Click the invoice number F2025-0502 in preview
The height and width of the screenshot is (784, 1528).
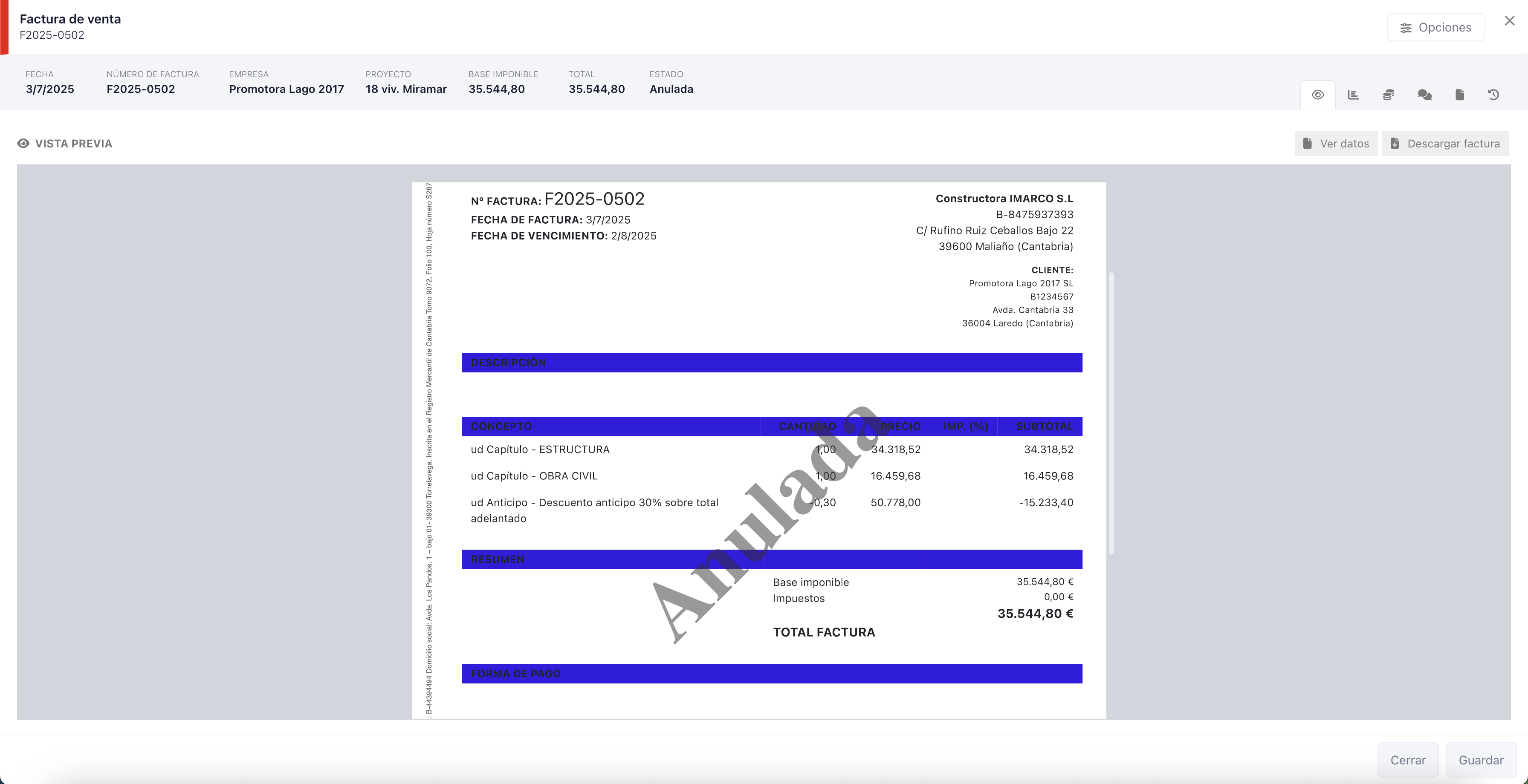(594, 199)
